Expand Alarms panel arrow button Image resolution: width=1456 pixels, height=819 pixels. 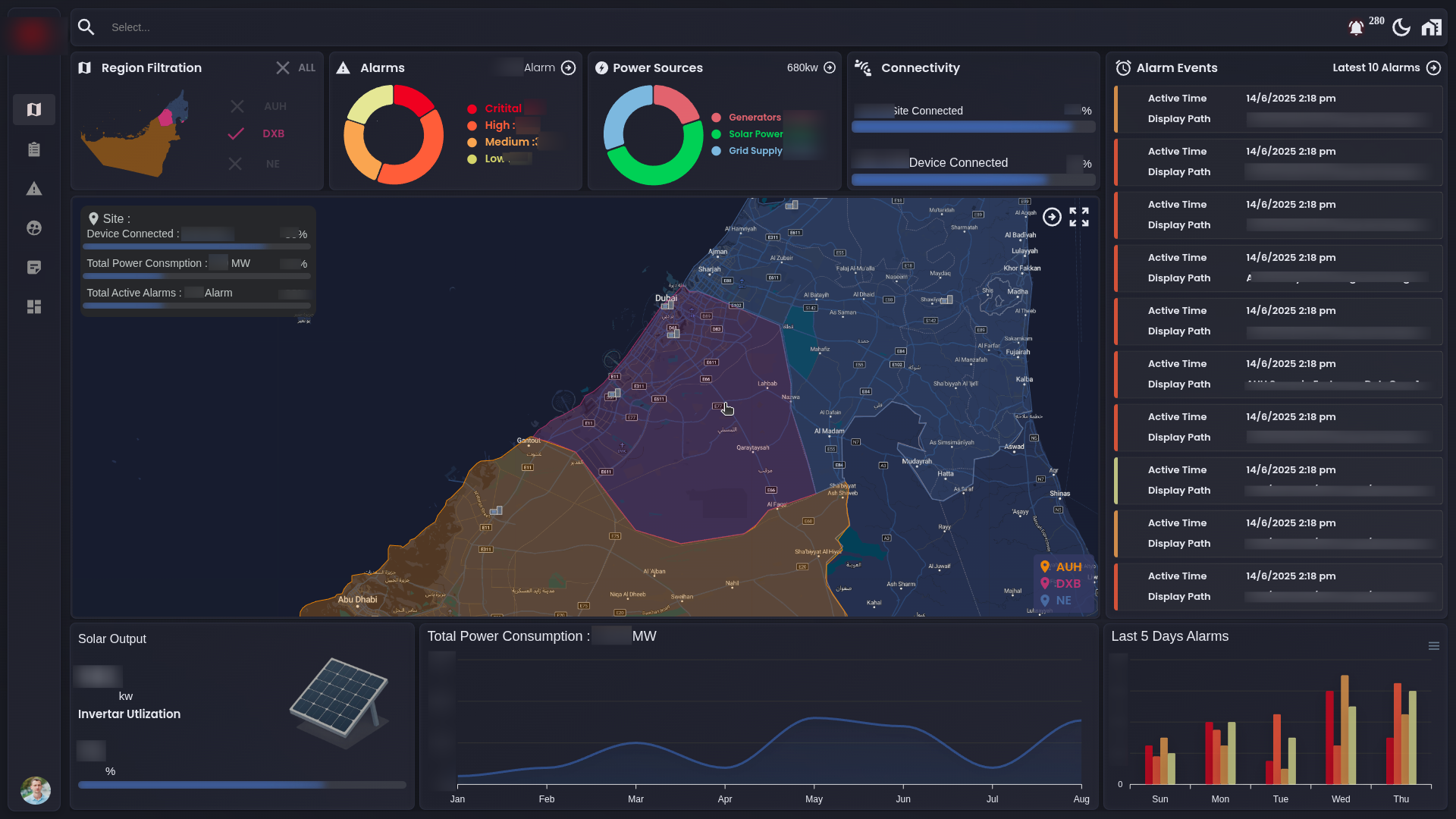pos(568,68)
